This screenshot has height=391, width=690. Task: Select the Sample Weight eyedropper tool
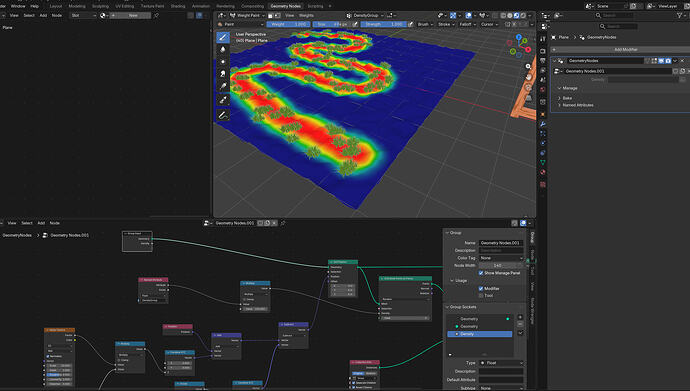223,100
